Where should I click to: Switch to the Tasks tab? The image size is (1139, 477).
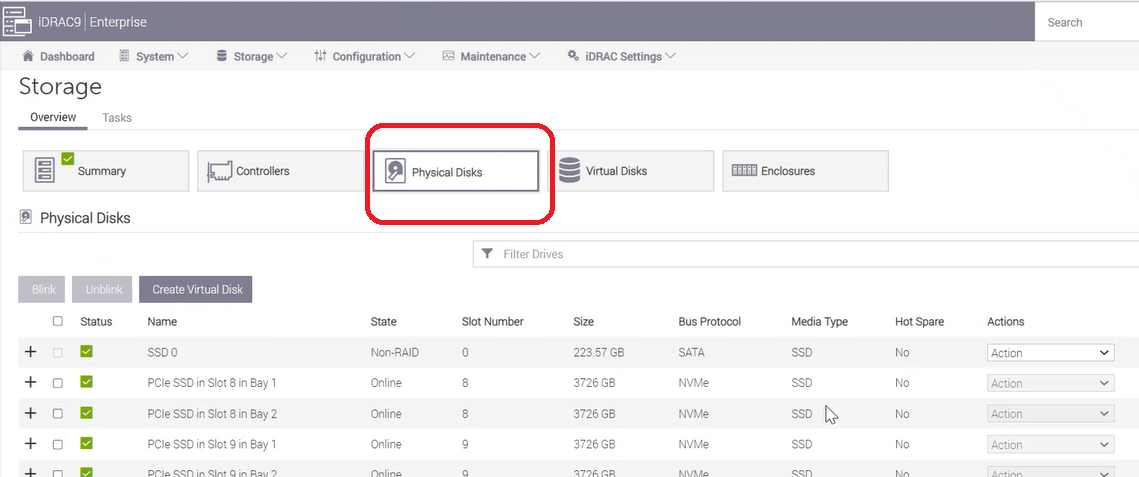[x=117, y=117]
